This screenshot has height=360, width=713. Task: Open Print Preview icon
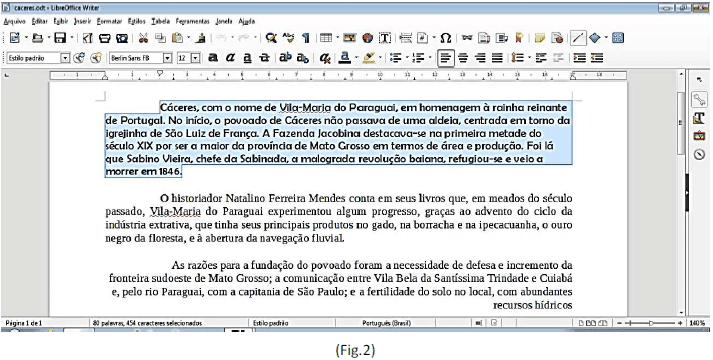tap(122, 38)
